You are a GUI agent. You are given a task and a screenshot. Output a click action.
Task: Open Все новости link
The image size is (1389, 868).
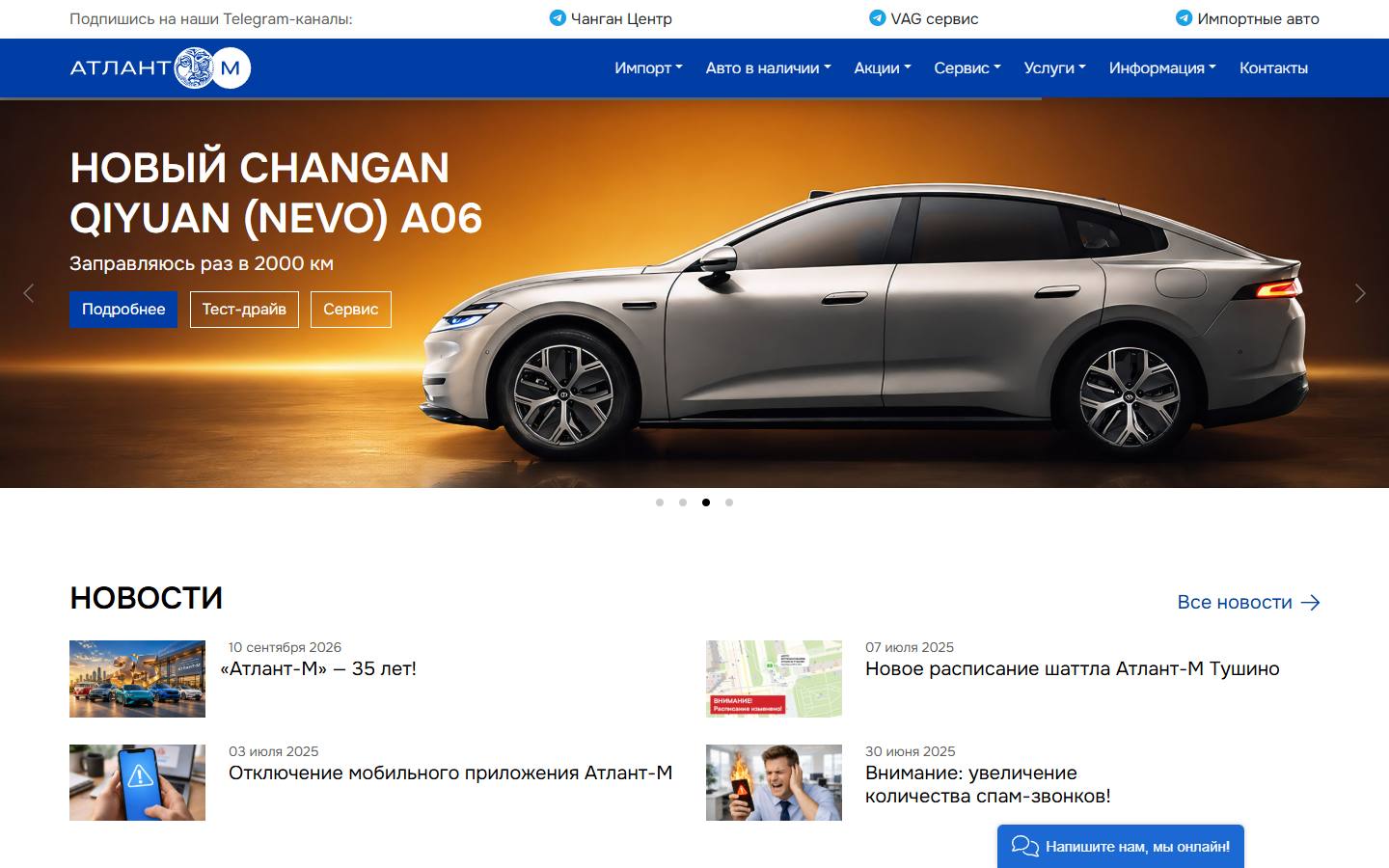[1248, 603]
